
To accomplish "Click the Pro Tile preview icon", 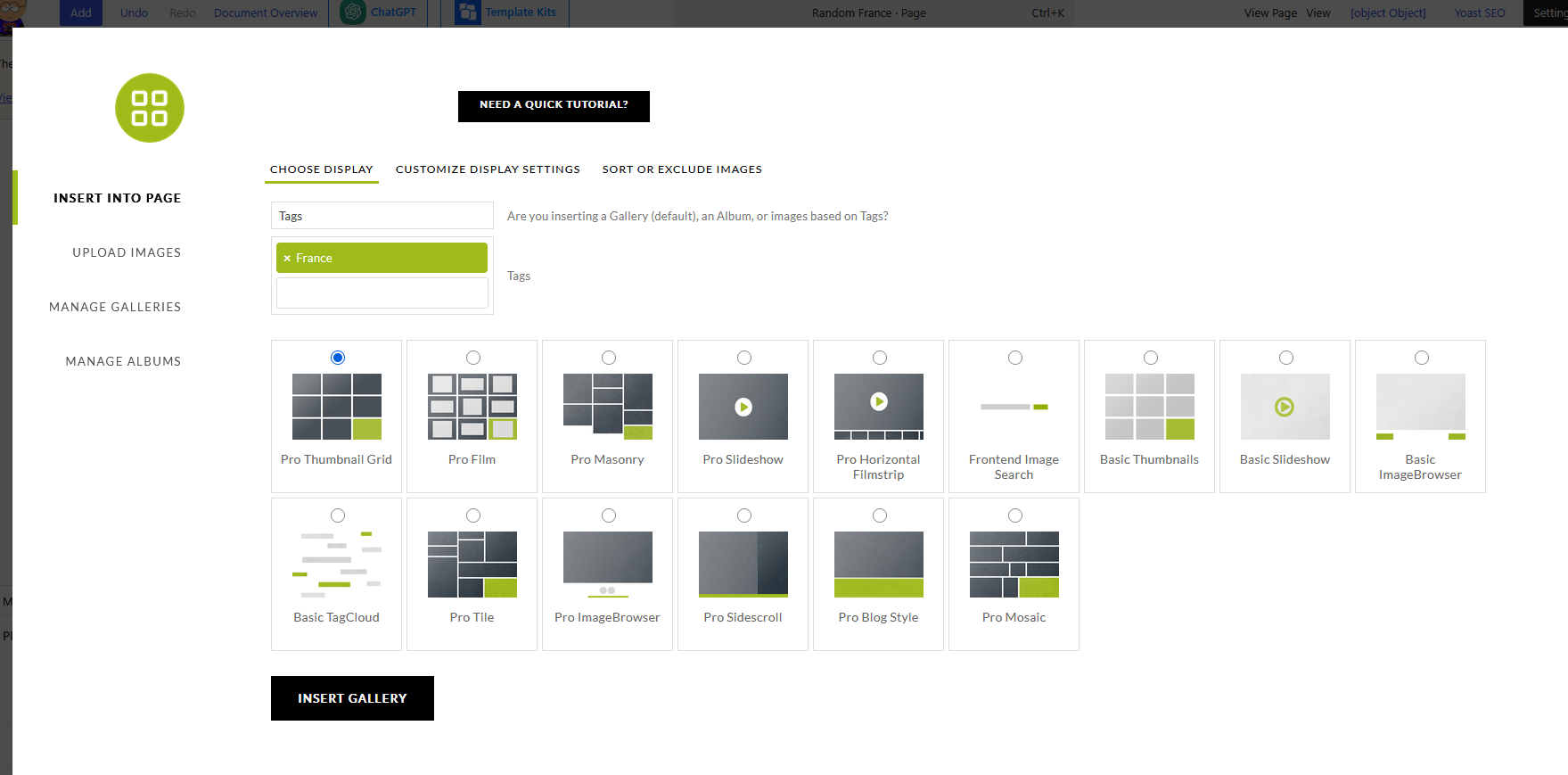I will (472, 565).
